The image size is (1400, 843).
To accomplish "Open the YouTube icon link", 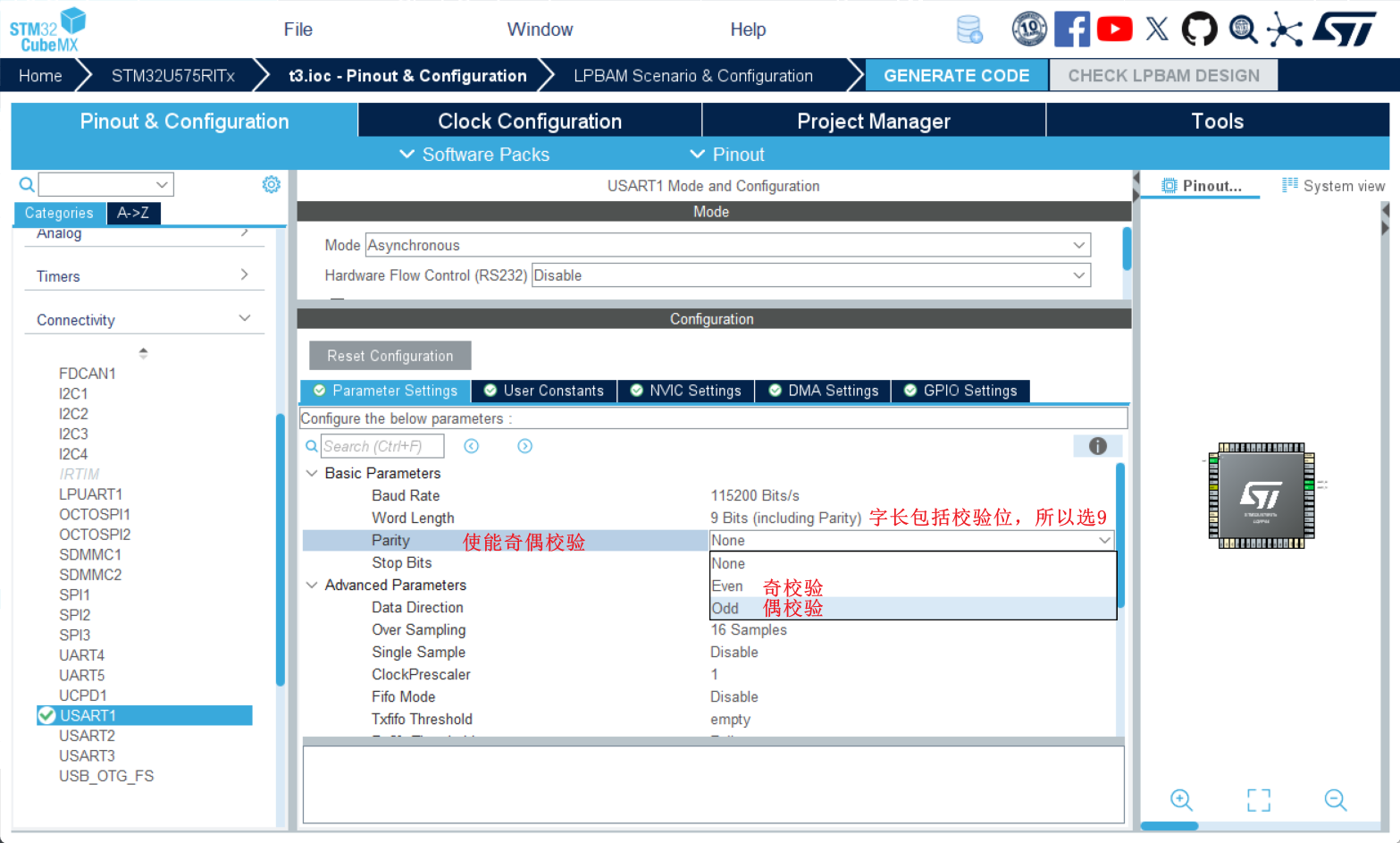I will tap(1114, 30).
